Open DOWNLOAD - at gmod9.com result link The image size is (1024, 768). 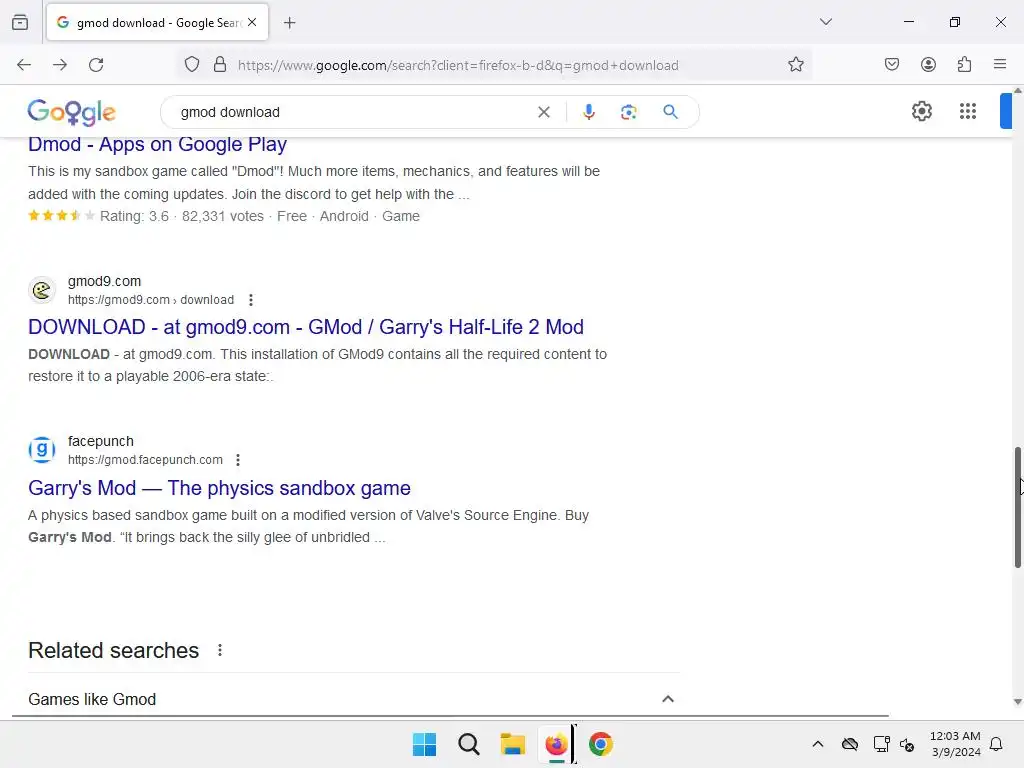pyautogui.click(x=306, y=327)
